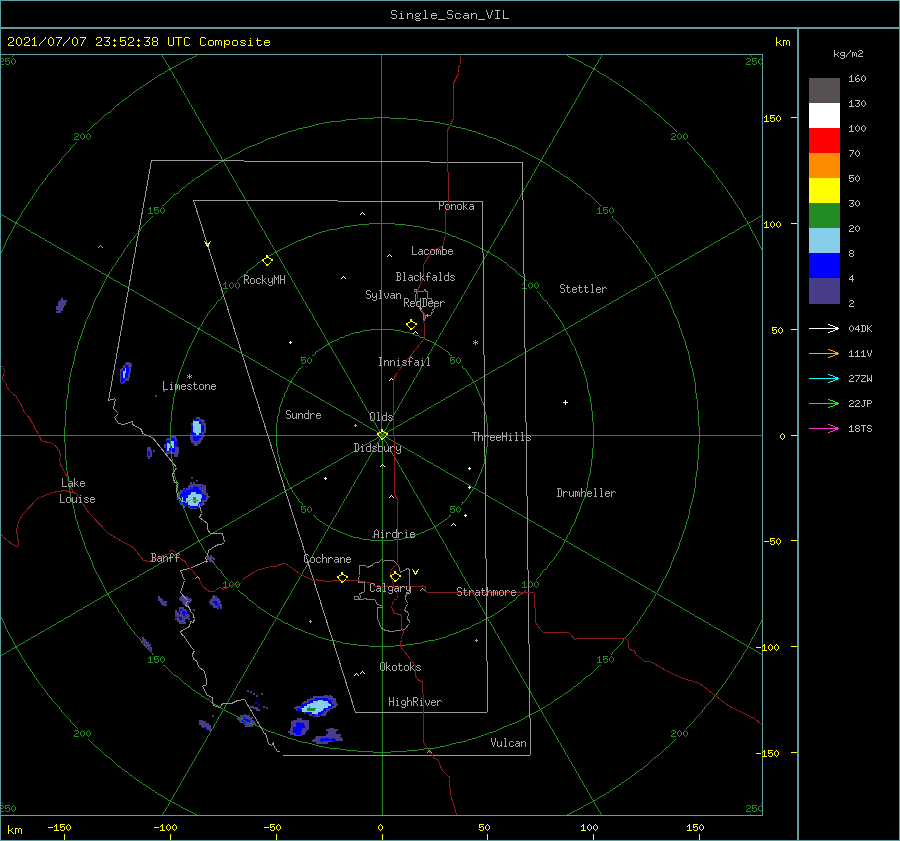Click the Didsbury town label
900x841 pixels.
pos(377,448)
